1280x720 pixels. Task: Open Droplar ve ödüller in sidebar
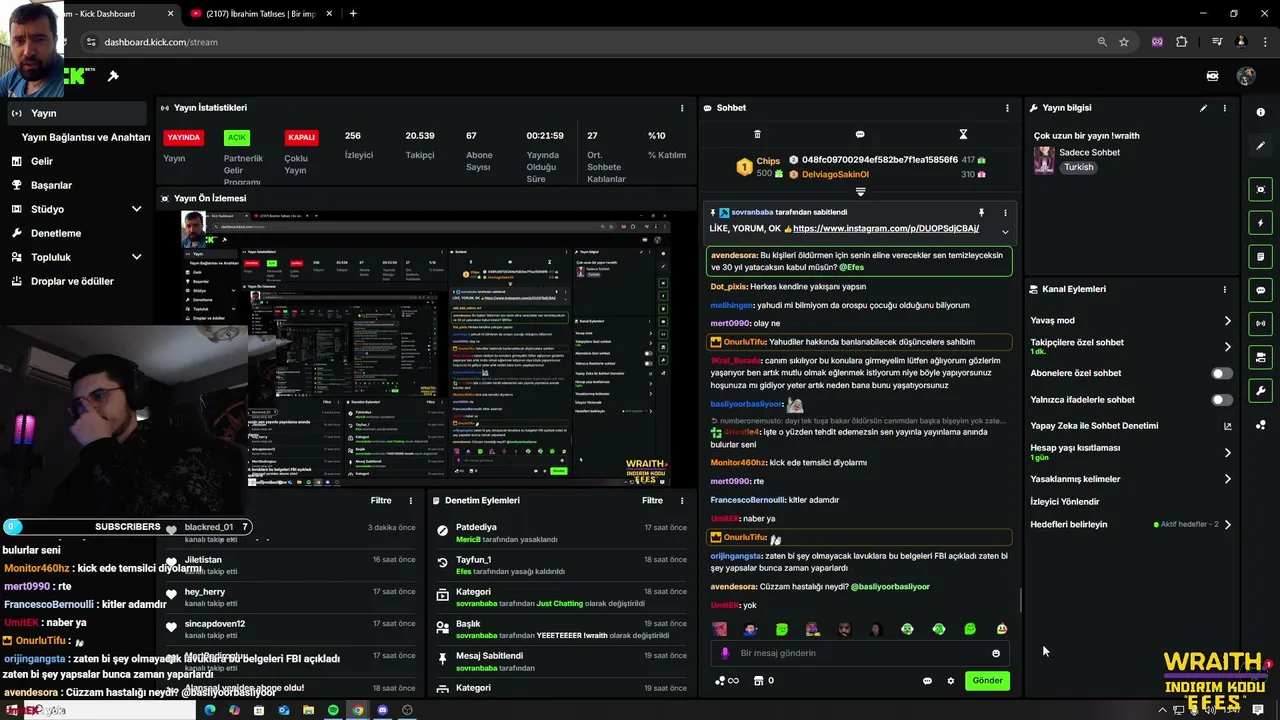coord(72,281)
